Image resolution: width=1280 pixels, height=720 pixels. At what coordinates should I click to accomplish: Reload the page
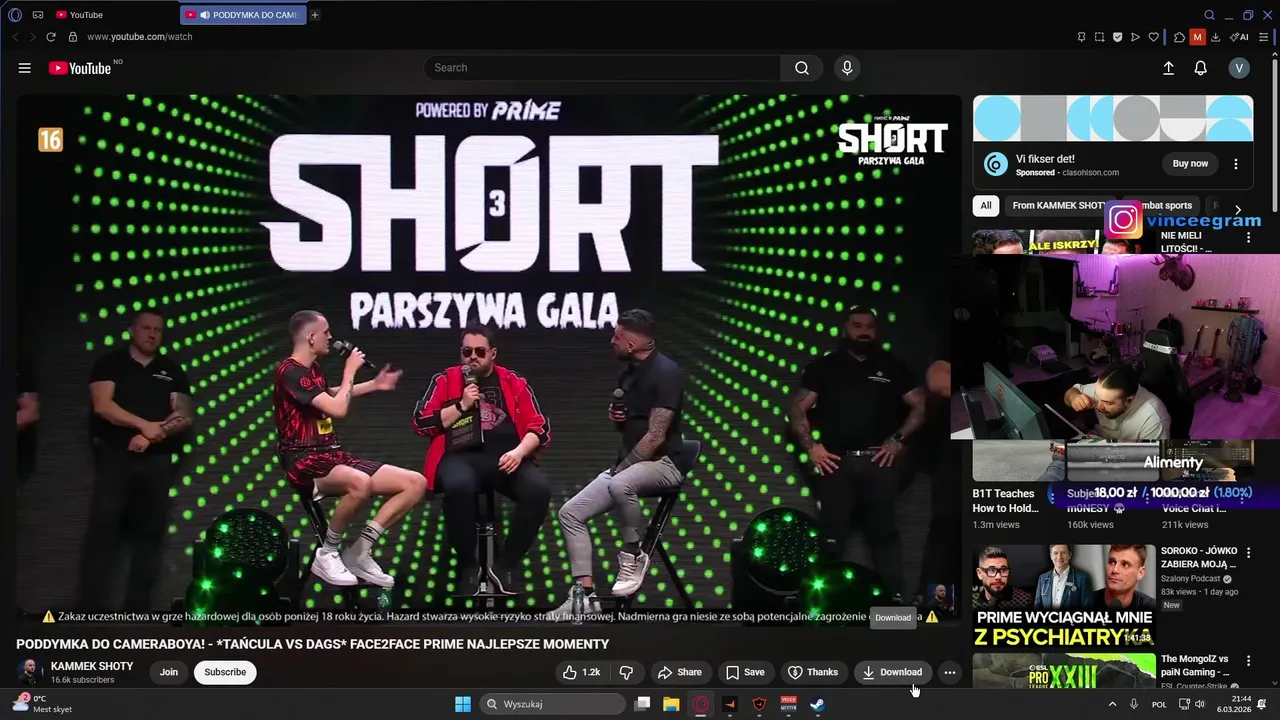51,37
